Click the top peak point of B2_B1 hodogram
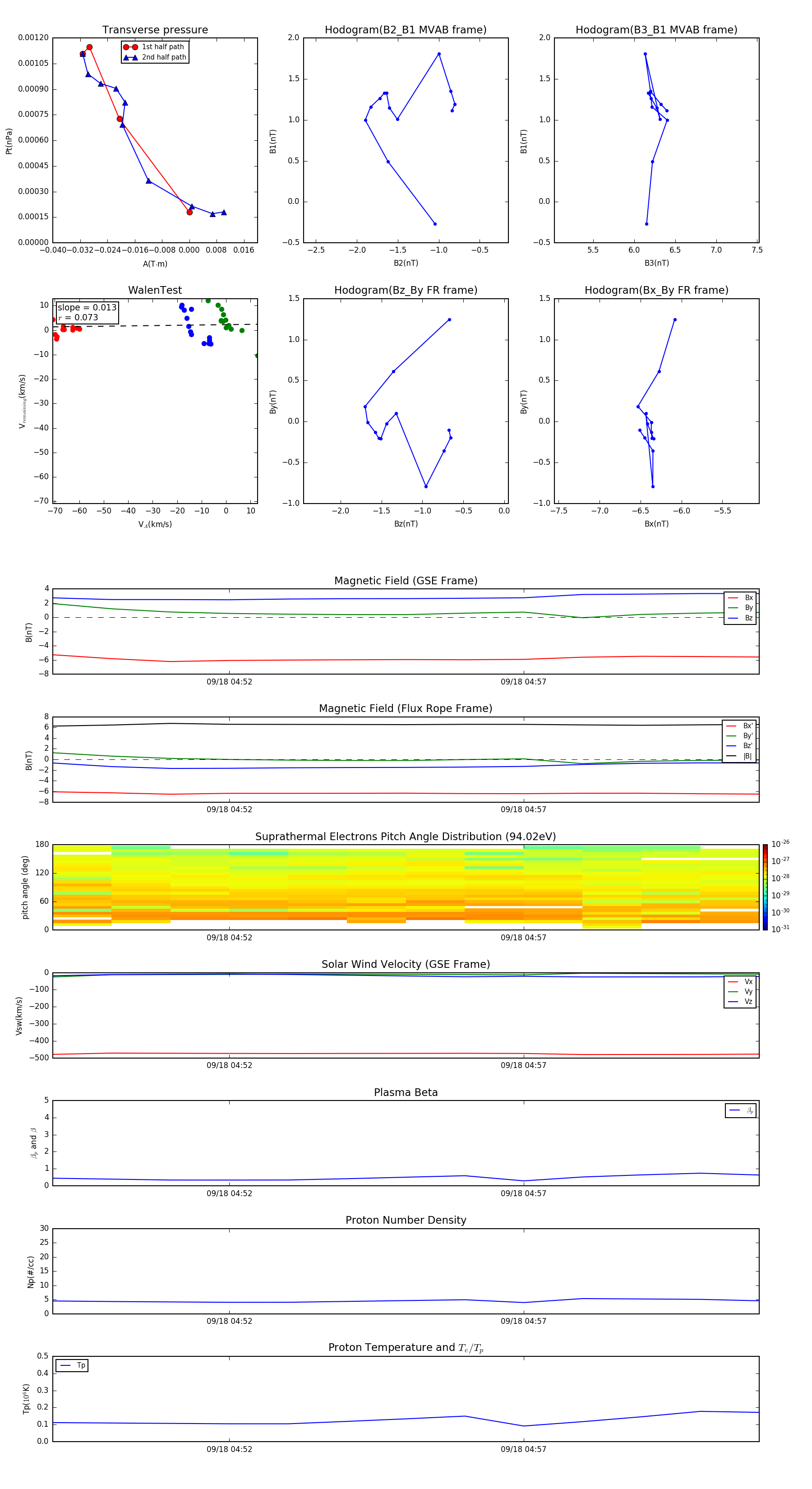The width and height of the screenshot is (812, 1489). coord(439,54)
